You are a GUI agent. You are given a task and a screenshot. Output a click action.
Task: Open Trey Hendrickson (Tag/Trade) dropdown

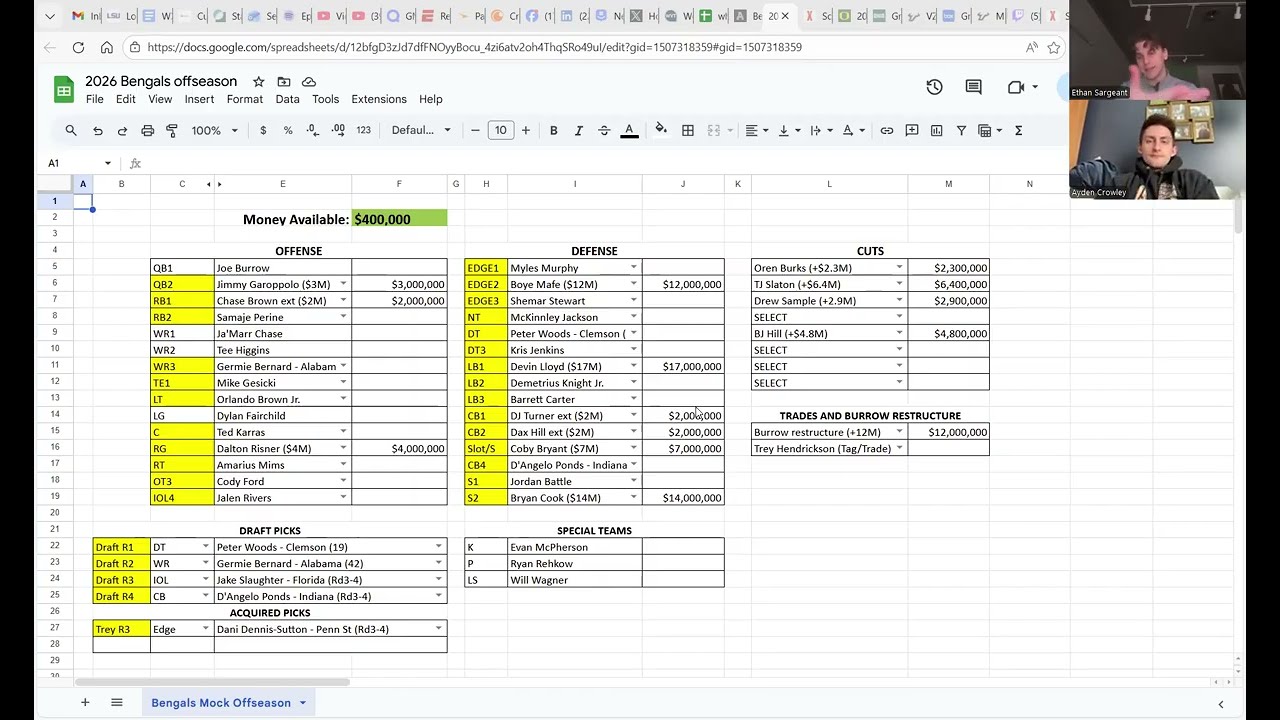899,449
